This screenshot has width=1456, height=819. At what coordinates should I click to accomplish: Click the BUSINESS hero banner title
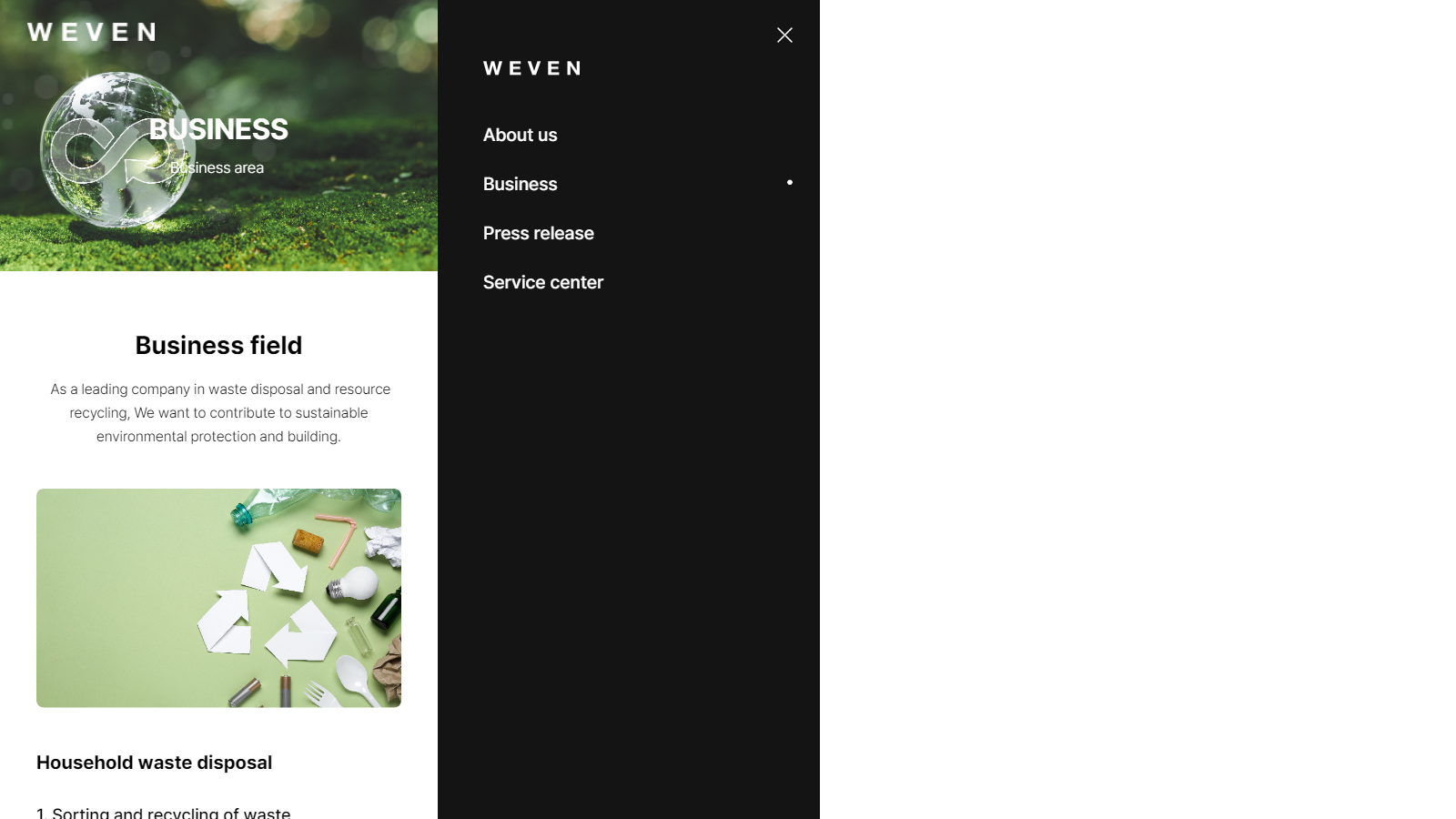pyautogui.click(x=218, y=129)
